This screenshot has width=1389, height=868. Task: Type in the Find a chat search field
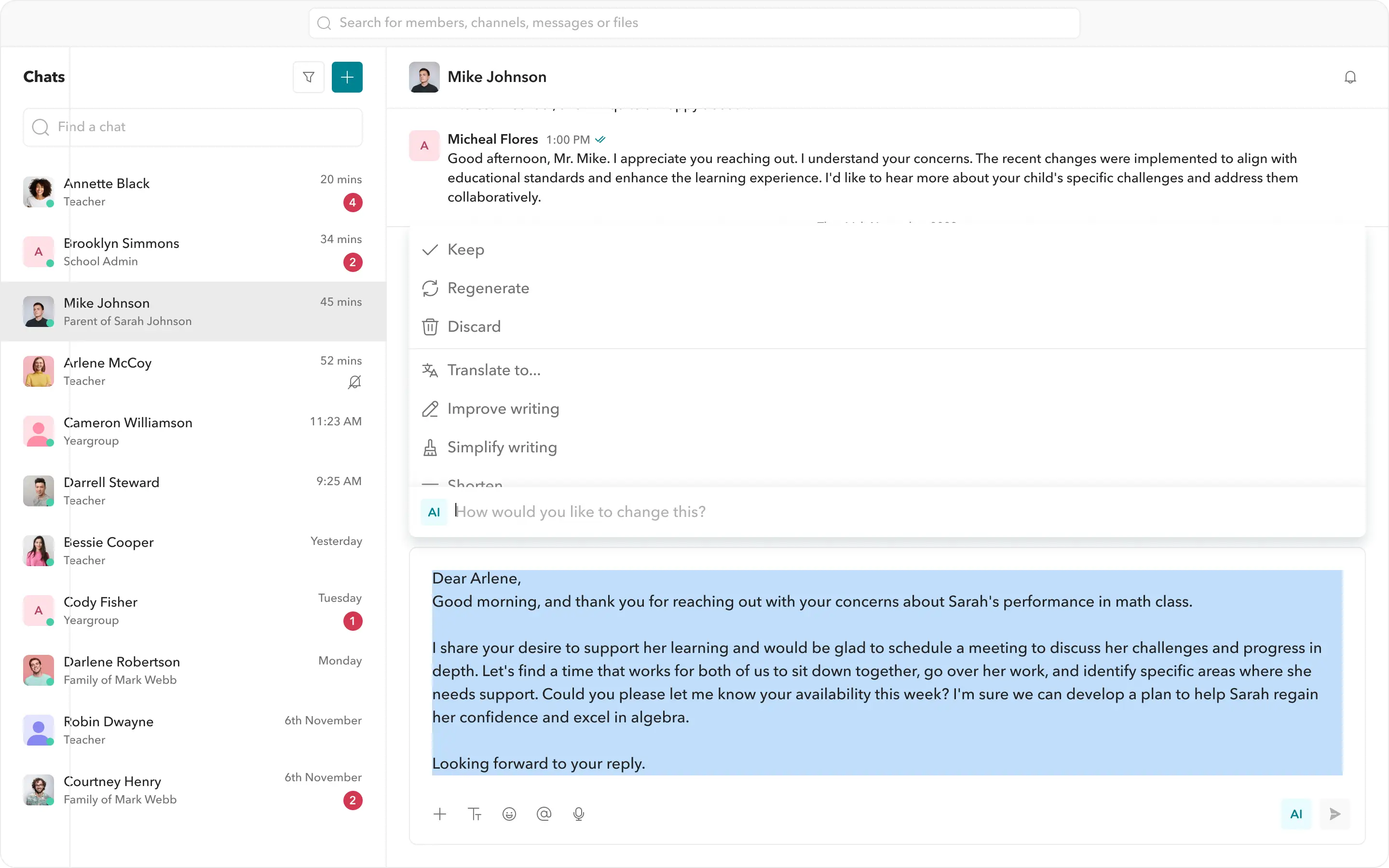pyautogui.click(x=193, y=127)
